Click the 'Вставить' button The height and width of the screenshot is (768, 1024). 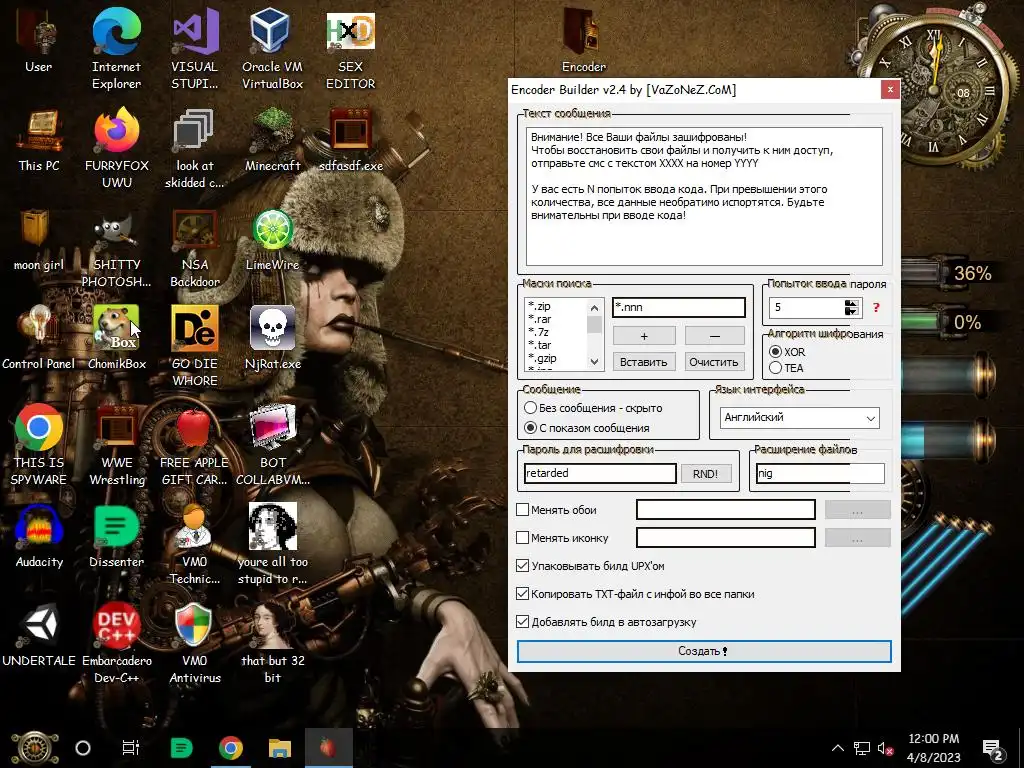click(x=644, y=362)
